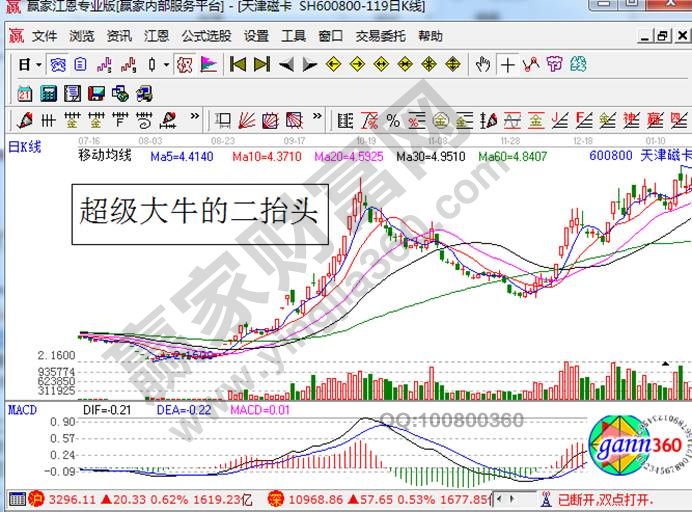Viewport: 692px width, 512px height.
Task: Click the red floppy disk save icon
Action: coord(97,94)
